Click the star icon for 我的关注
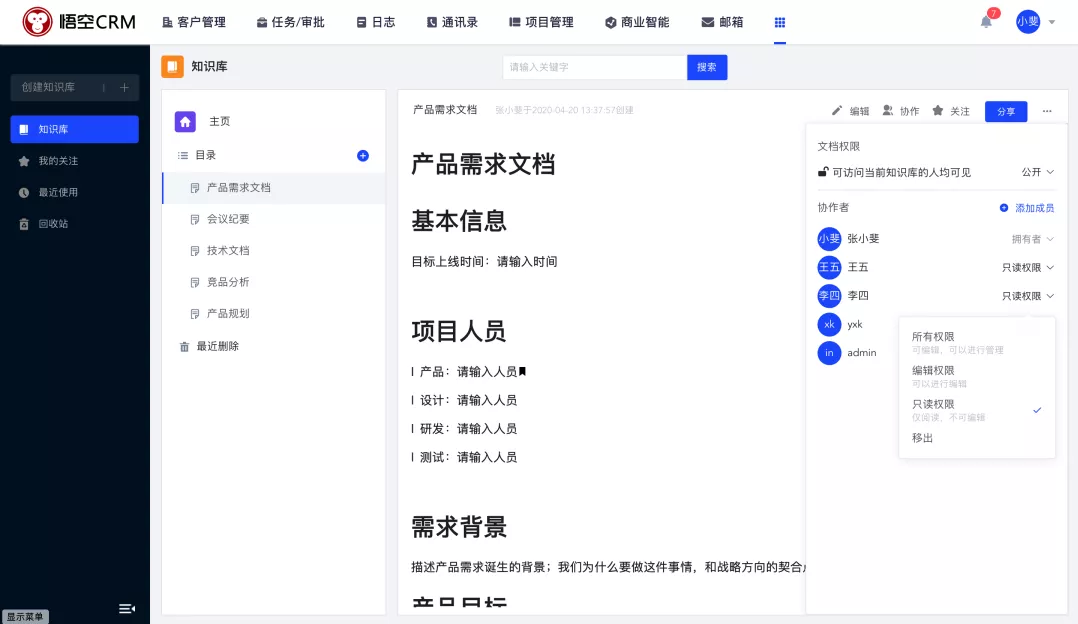 (x=24, y=161)
